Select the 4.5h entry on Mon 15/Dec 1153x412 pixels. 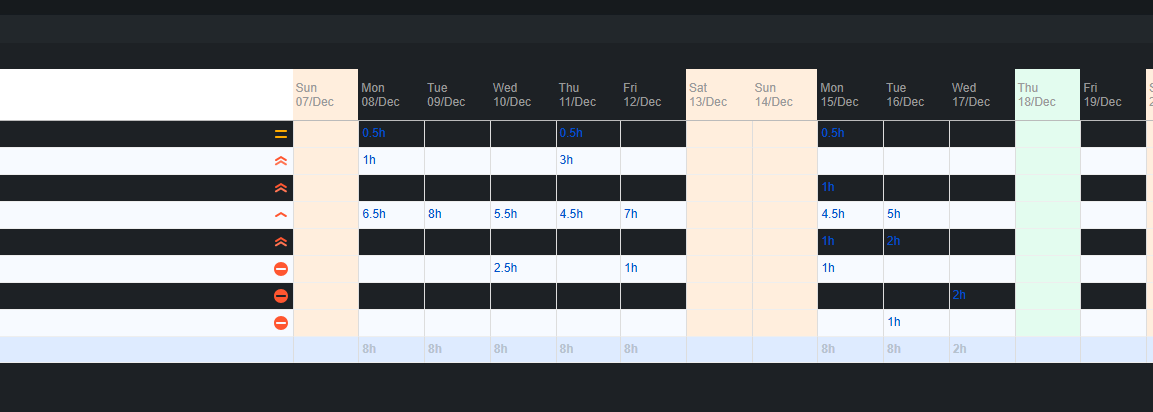[x=832, y=214]
